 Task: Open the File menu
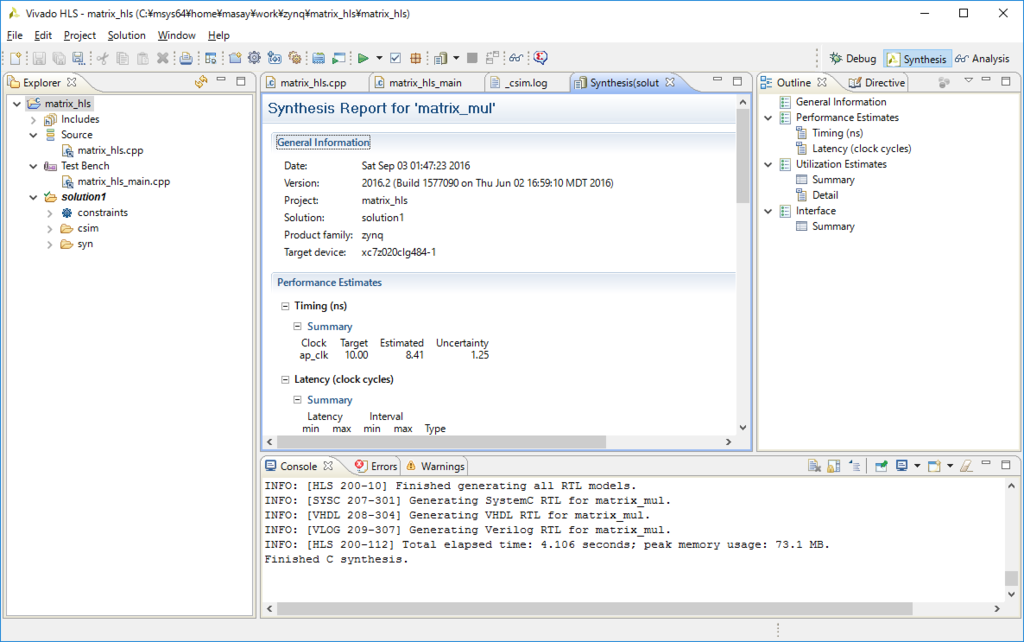point(14,35)
